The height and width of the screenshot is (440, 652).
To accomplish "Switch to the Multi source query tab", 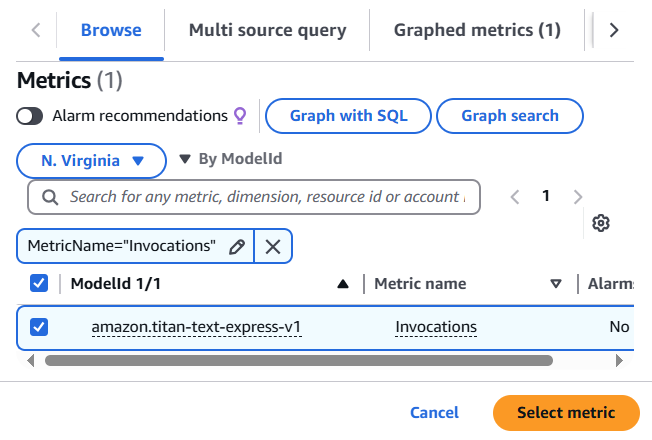I will (x=267, y=30).
